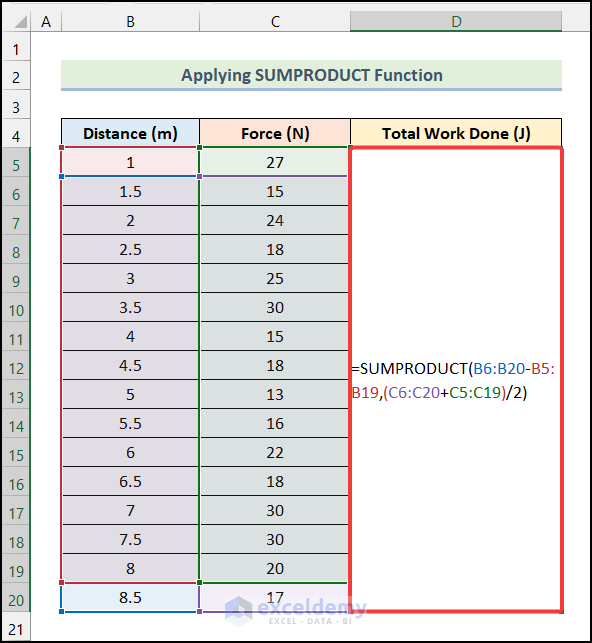This screenshot has width=592, height=643.
Task: Select force cell with value 27
Action: coord(275,162)
